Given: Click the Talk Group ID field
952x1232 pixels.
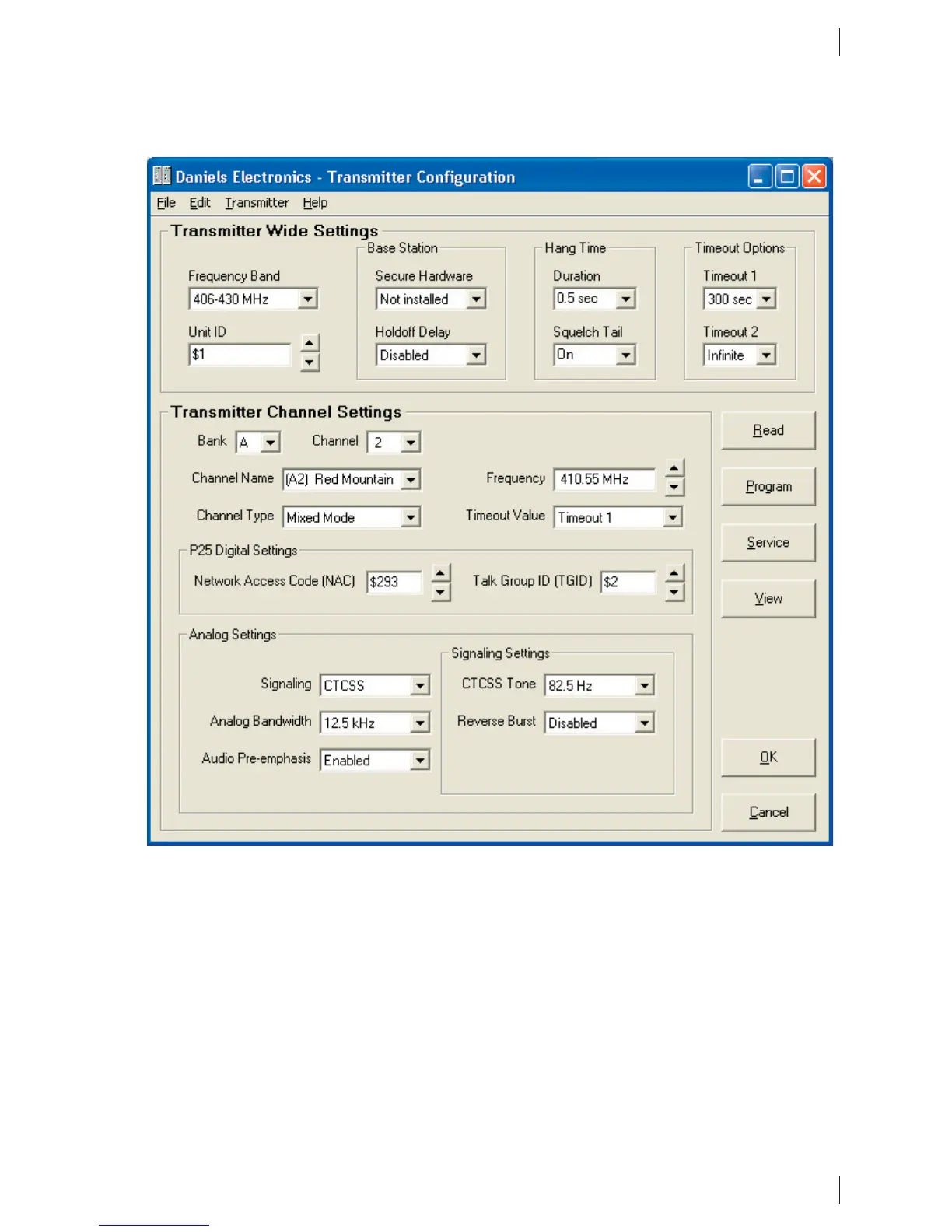Looking at the screenshot, I should point(628,582).
